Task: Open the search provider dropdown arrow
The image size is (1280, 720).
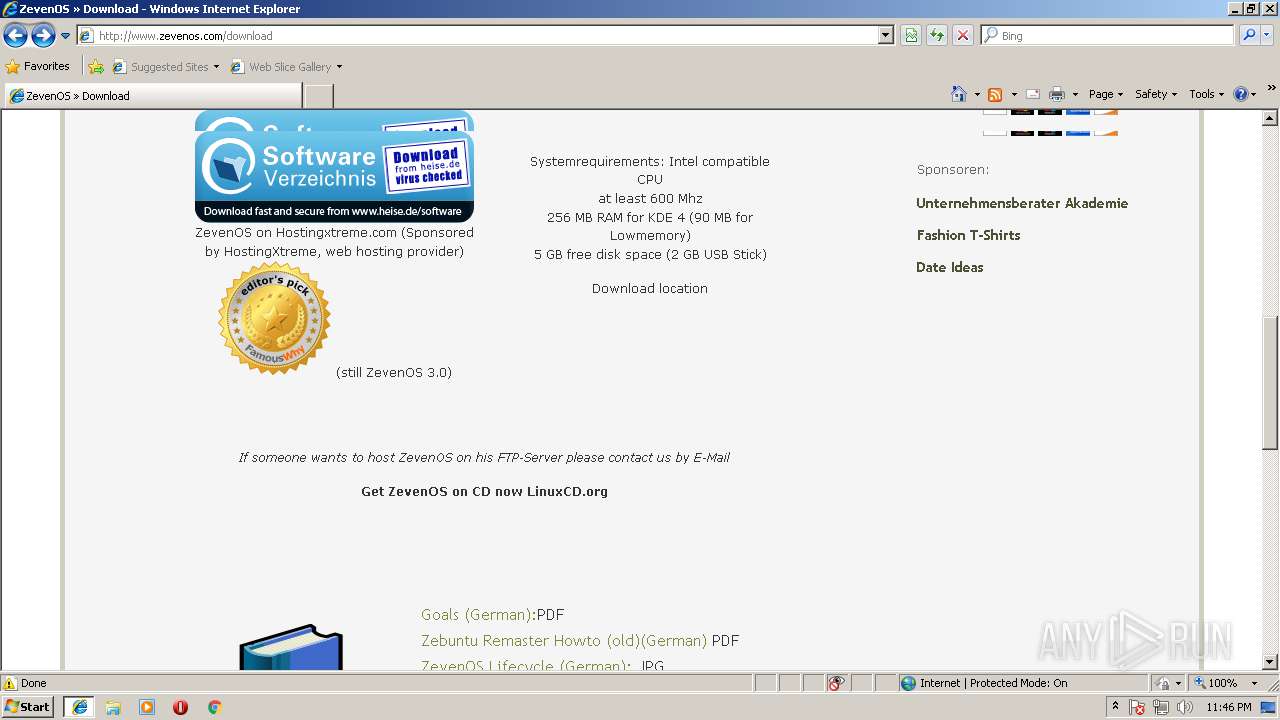Action: [x=1267, y=36]
